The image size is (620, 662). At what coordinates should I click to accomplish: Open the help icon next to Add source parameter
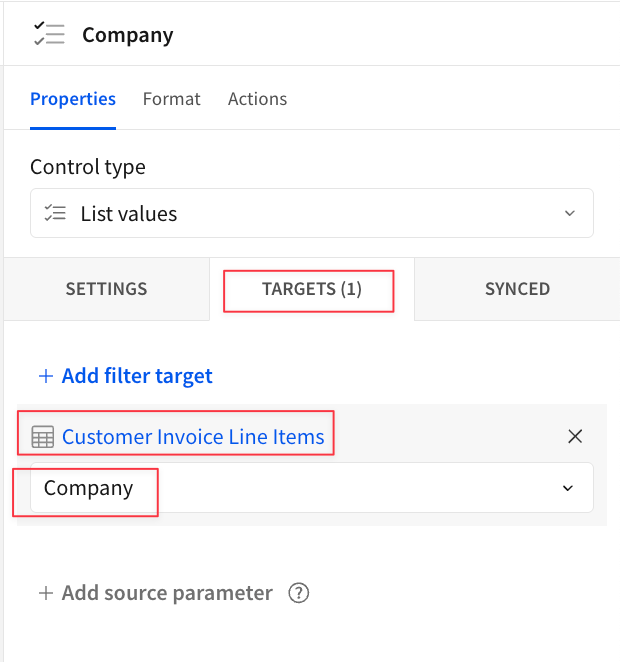[x=299, y=593]
